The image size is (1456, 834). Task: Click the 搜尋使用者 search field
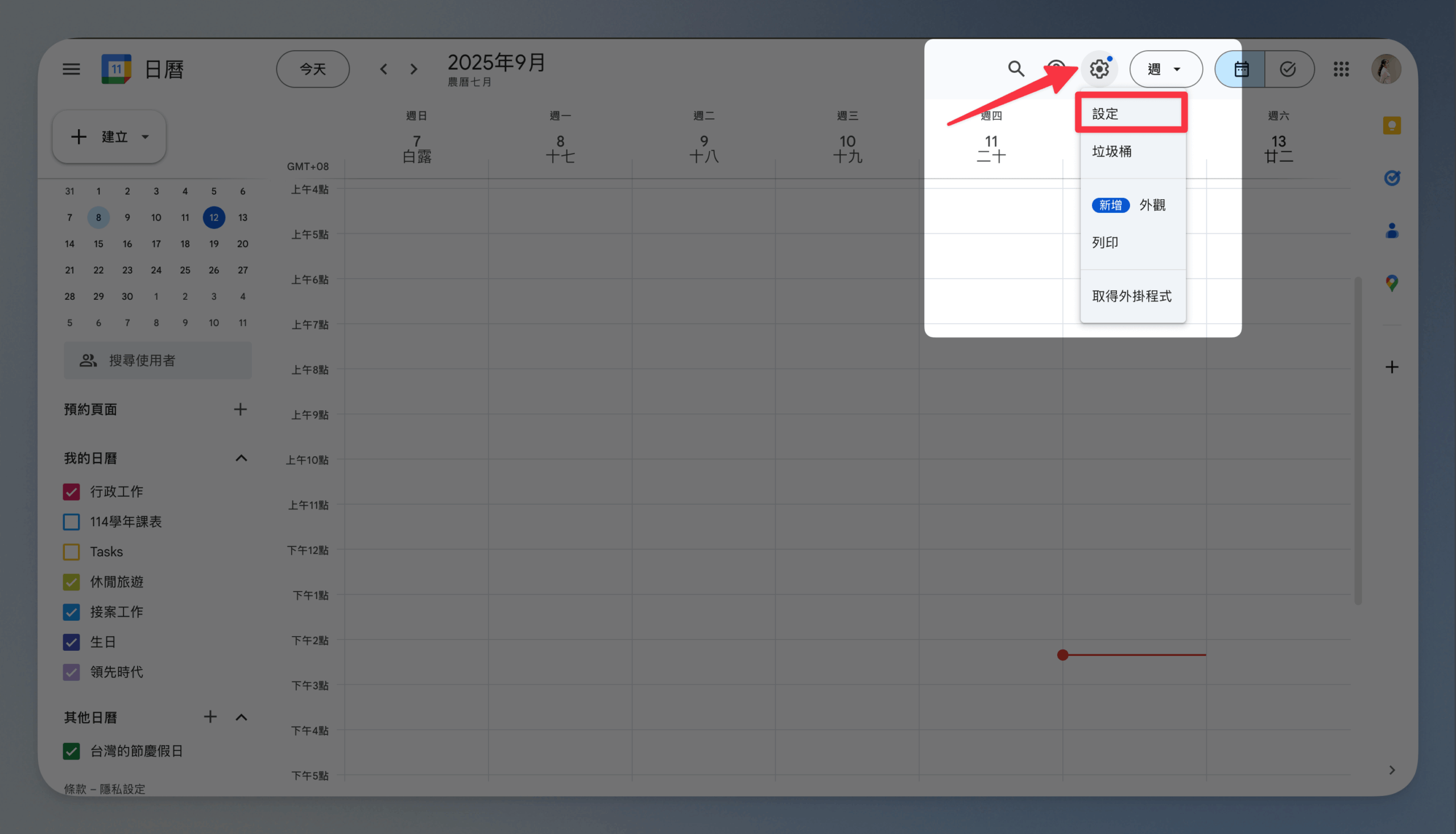[x=158, y=360]
